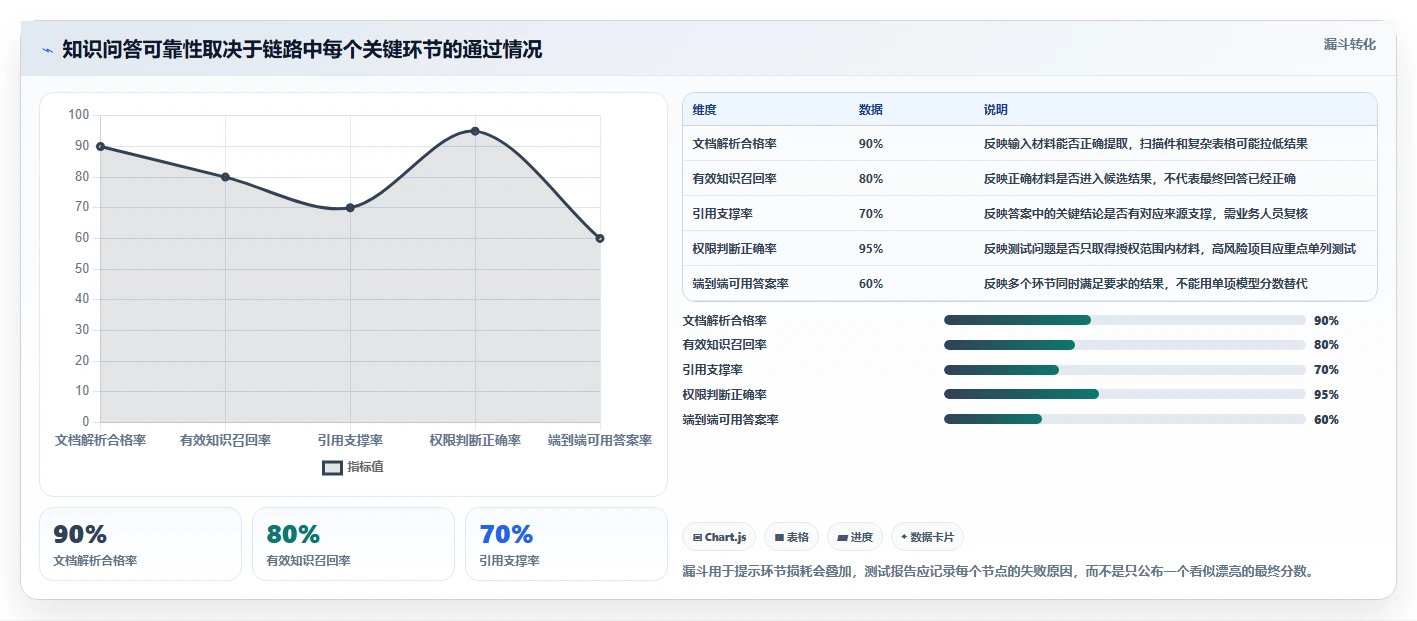Select the 有效知识召回率 table row name
This screenshot has height=621, width=1417.
click(735, 179)
